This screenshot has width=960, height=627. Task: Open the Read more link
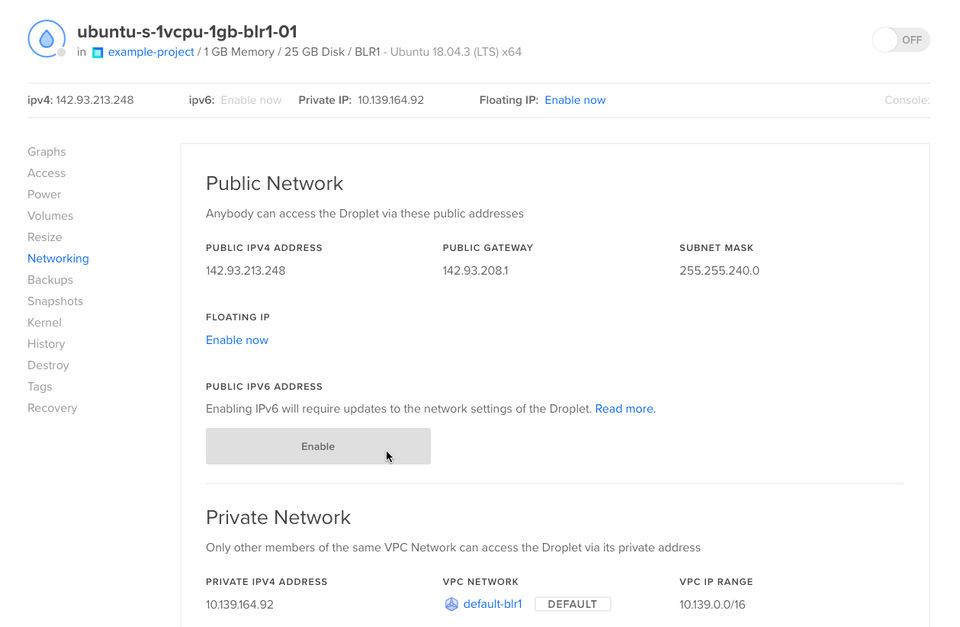pyautogui.click(x=624, y=409)
